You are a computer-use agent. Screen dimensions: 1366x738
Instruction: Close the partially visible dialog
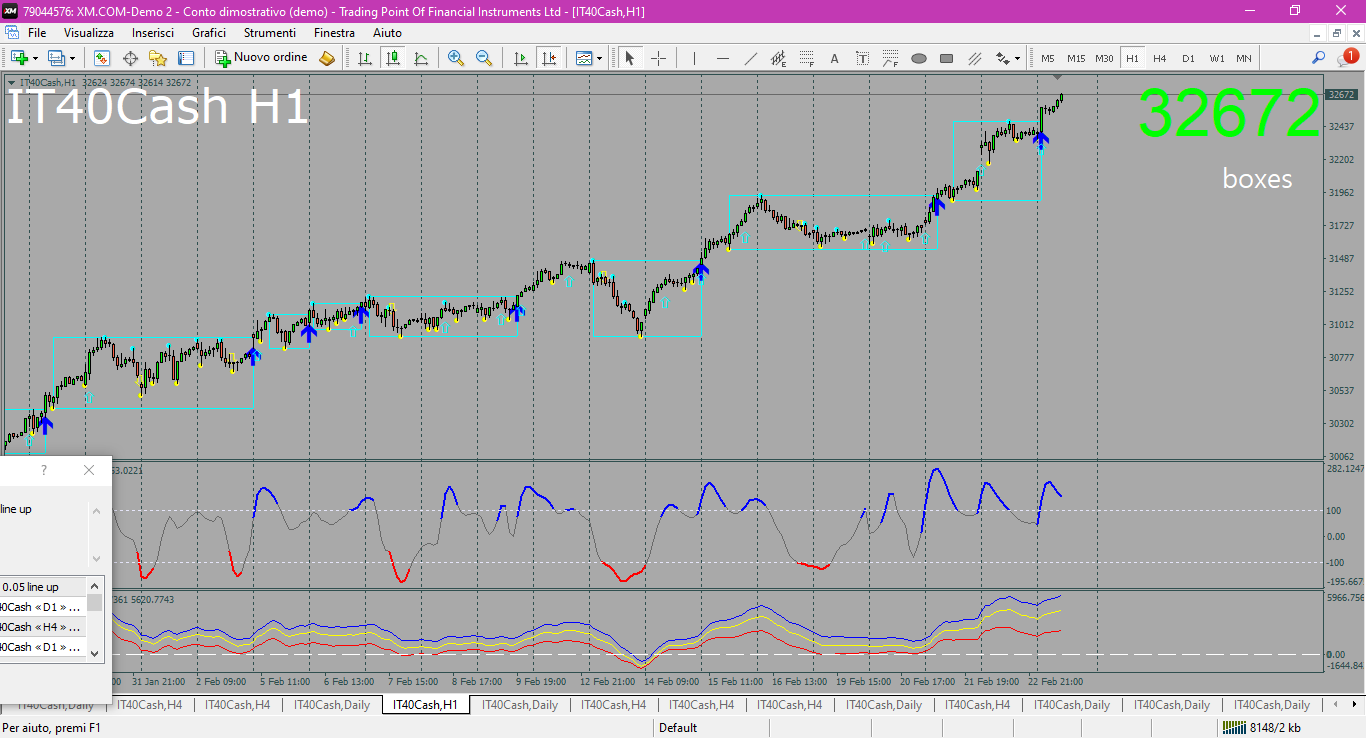[89, 470]
